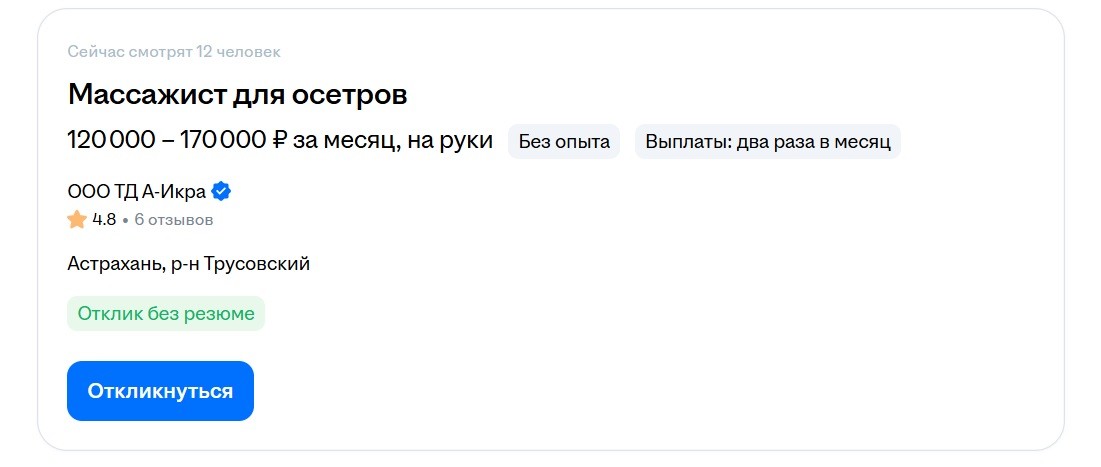Click the 120 000 minimum salary figure
The width and height of the screenshot is (1101, 467).
tap(109, 141)
